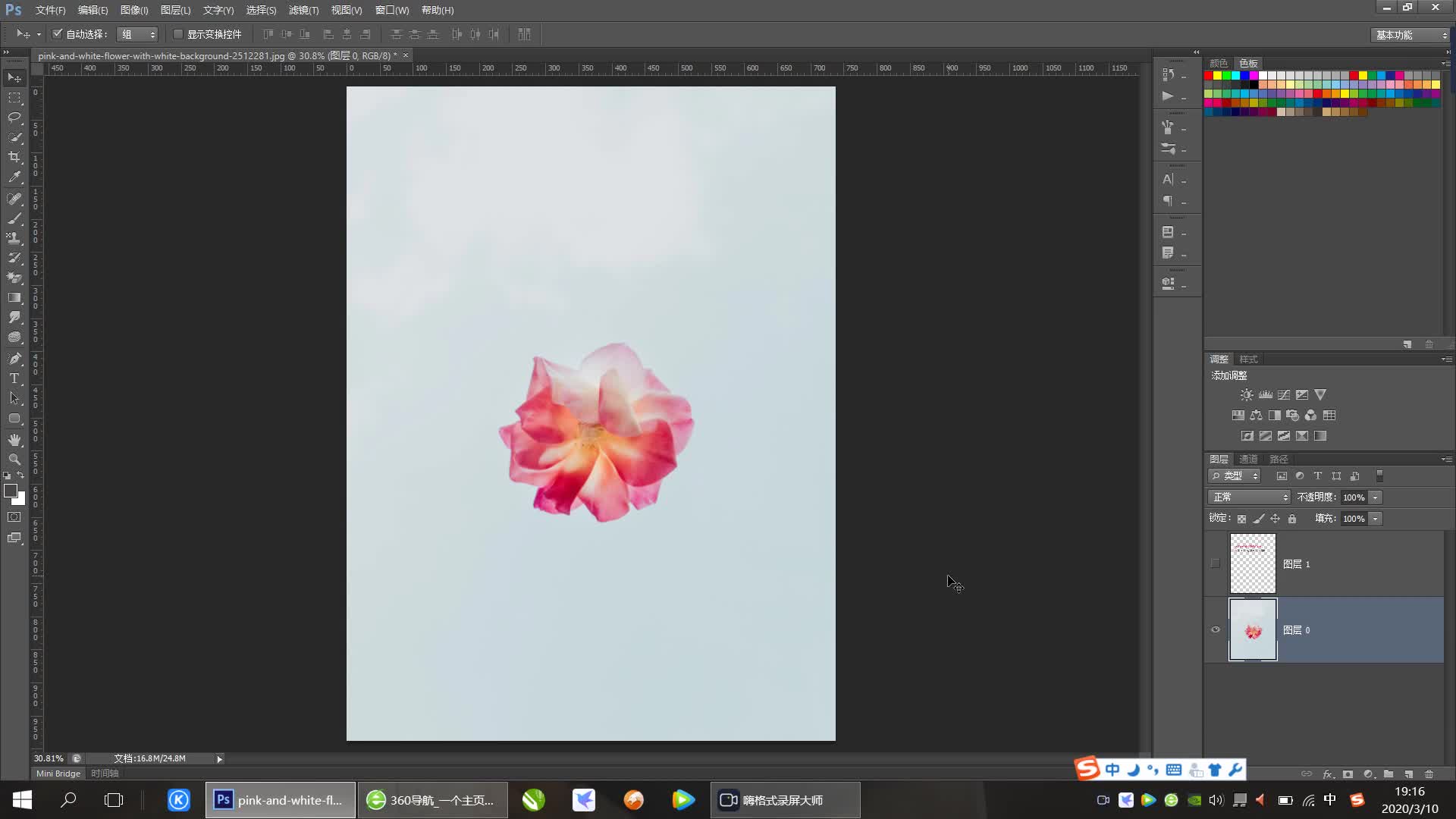Show 图层 1 layer visibility
Image resolution: width=1456 pixels, height=819 pixels.
tap(1216, 563)
